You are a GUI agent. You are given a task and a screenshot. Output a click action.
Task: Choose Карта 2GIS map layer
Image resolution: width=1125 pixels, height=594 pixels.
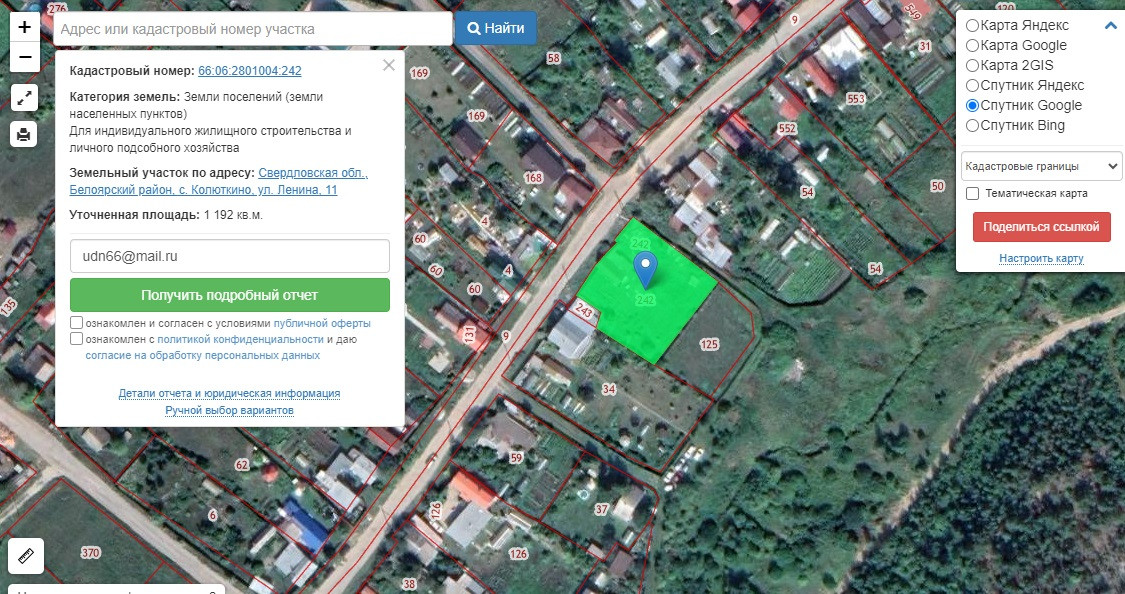click(972, 65)
